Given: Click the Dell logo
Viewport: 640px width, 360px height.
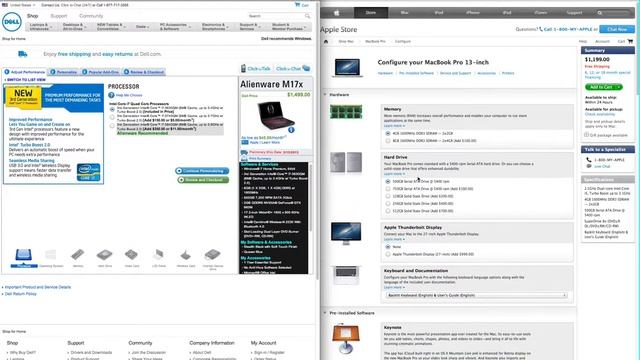Looking at the screenshot, I should pos(12,22).
